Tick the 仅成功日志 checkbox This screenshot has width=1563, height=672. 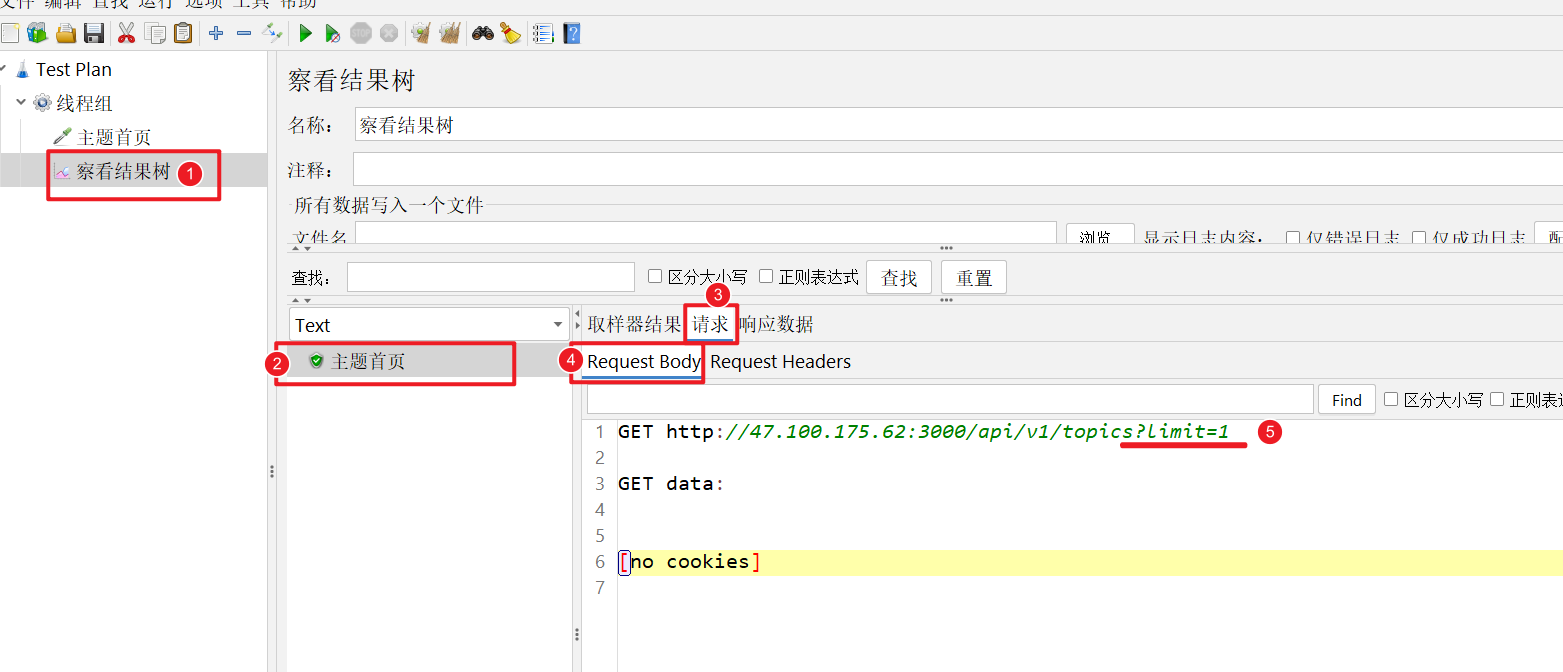1419,238
